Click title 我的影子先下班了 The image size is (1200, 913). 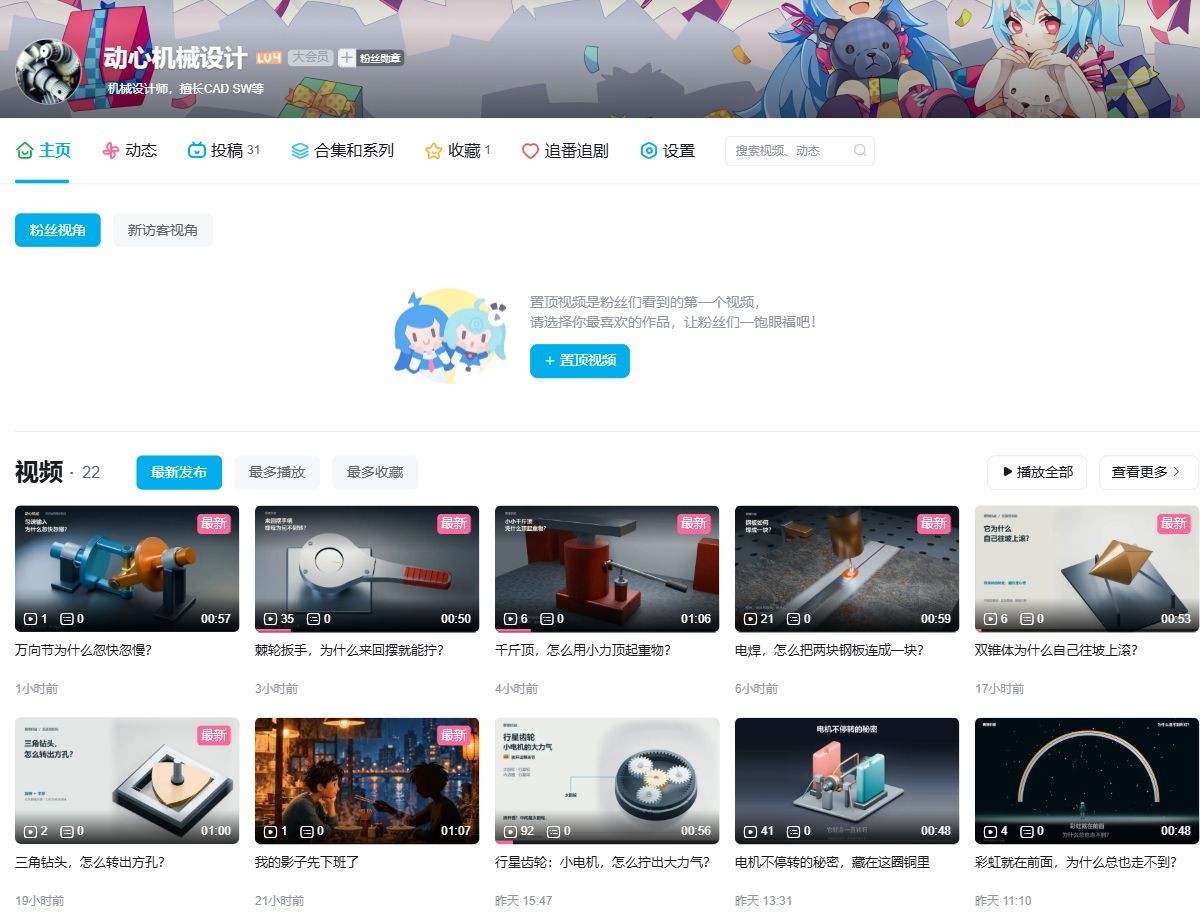coord(307,862)
